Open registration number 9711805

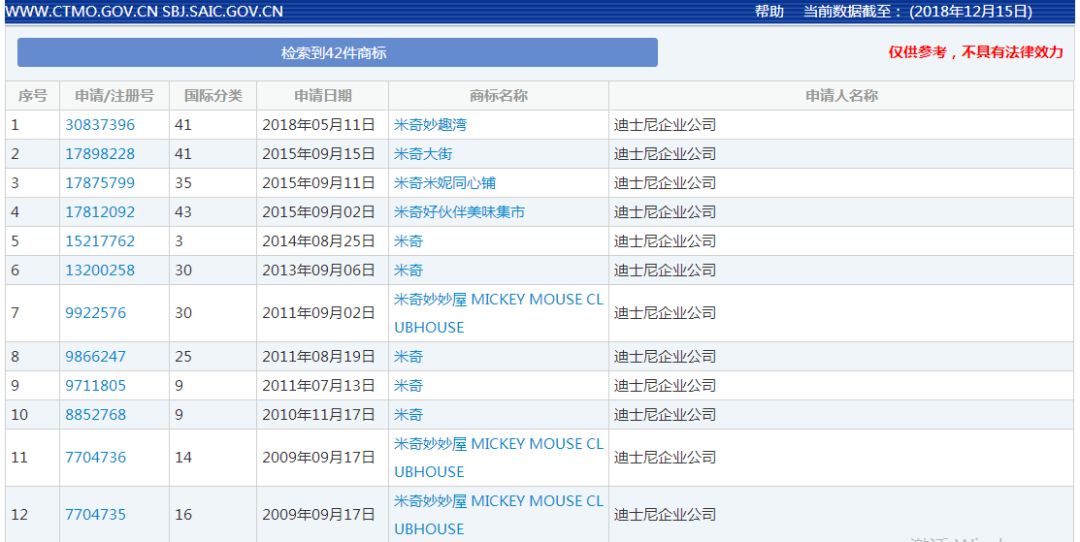coord(96,385)
